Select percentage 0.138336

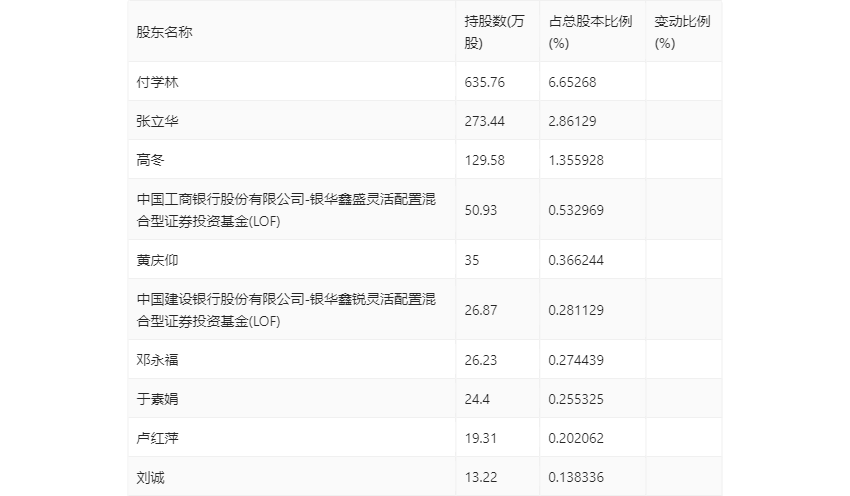coord(576,477)
